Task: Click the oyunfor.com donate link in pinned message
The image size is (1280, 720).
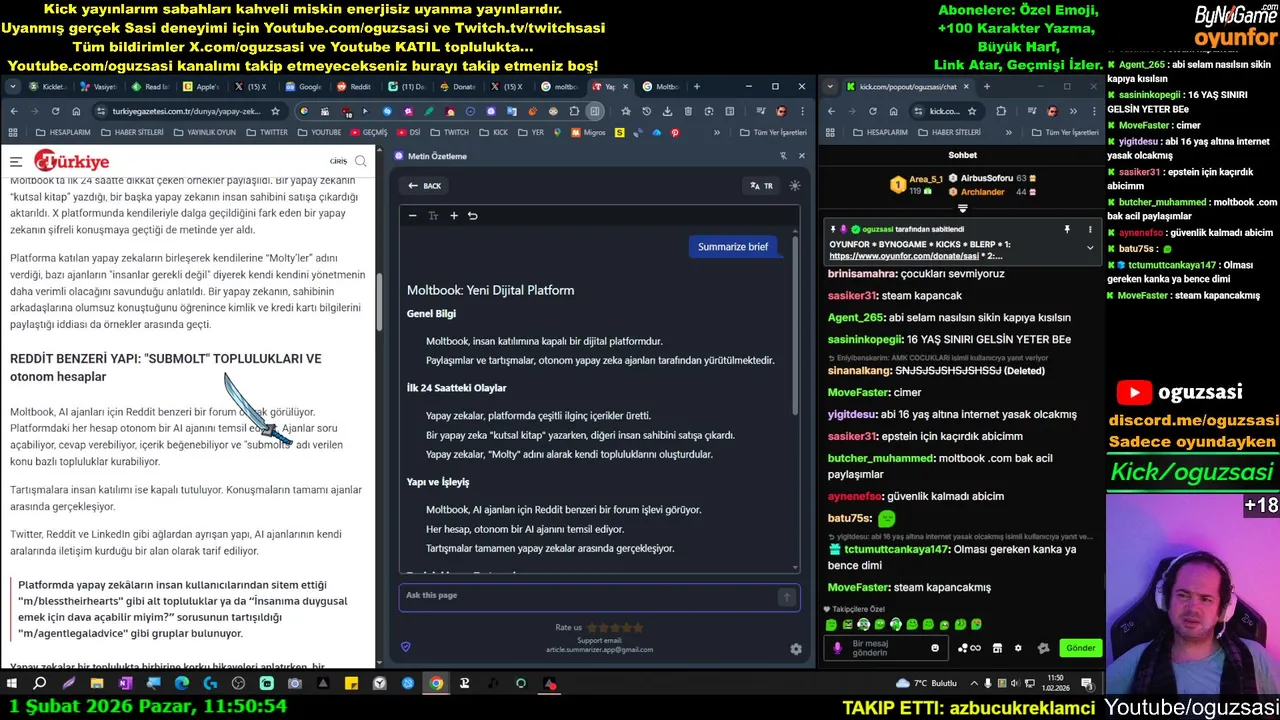Action: [x=904, y=256]
